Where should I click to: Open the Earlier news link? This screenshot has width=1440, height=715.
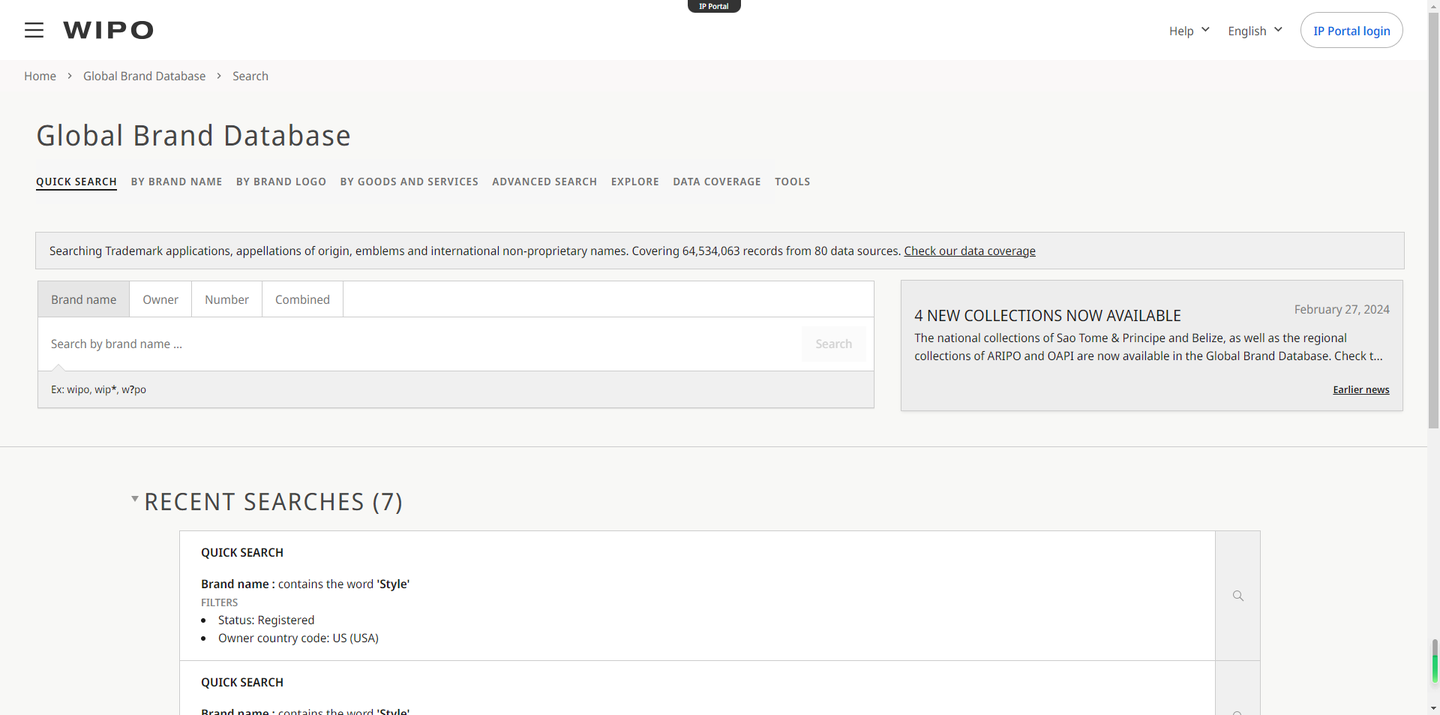pyautogui.click(x=1360, y=390)
